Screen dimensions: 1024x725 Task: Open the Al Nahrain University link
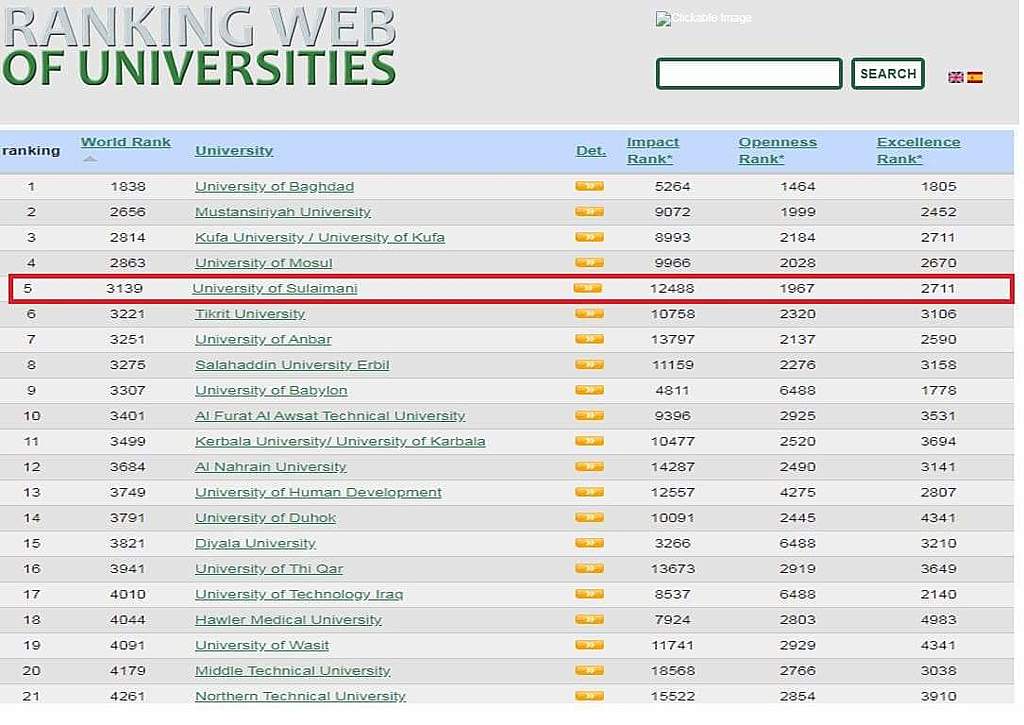click(x=270, y=467)
